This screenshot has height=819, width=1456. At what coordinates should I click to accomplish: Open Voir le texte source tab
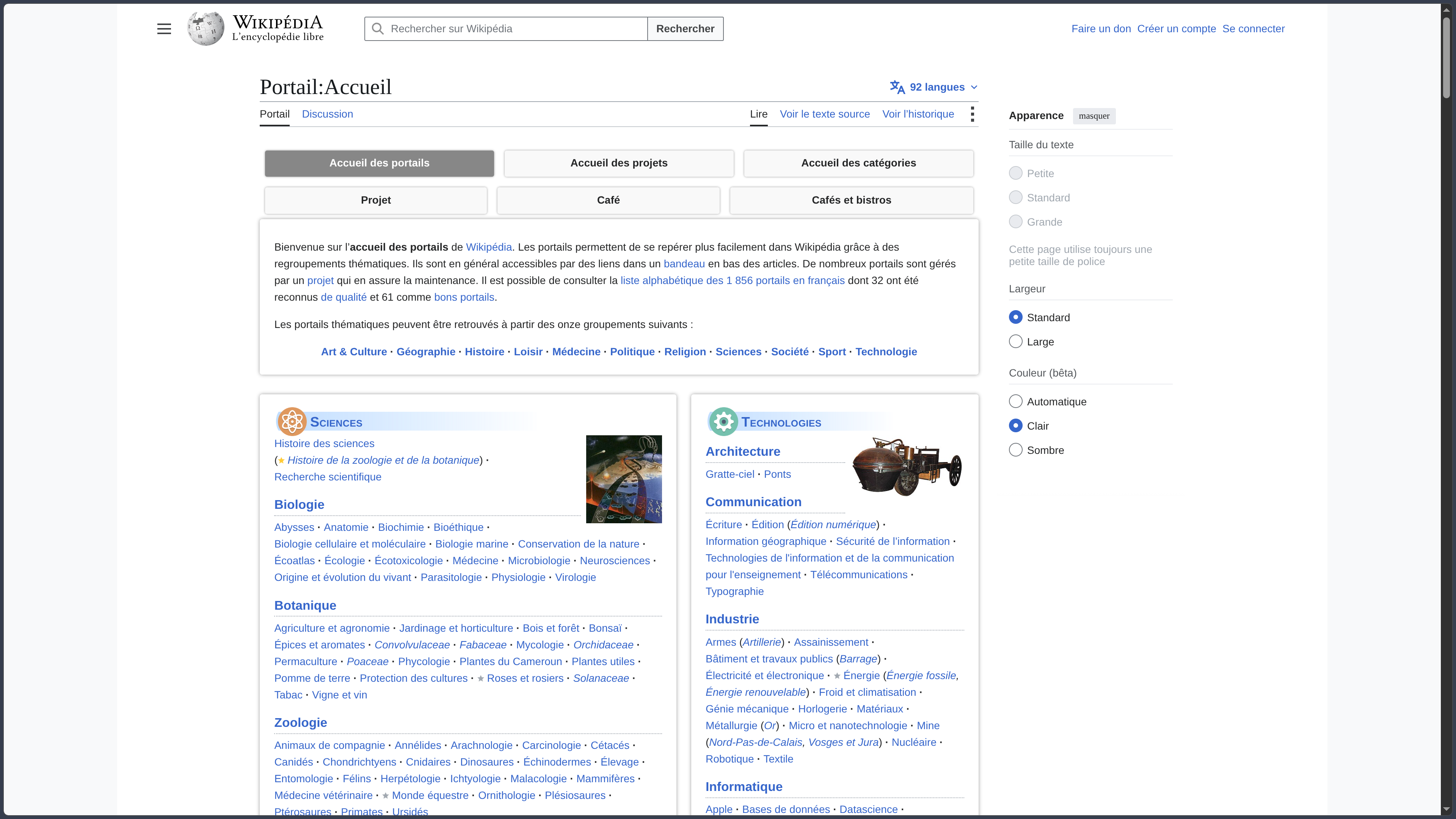click(825, 114)
